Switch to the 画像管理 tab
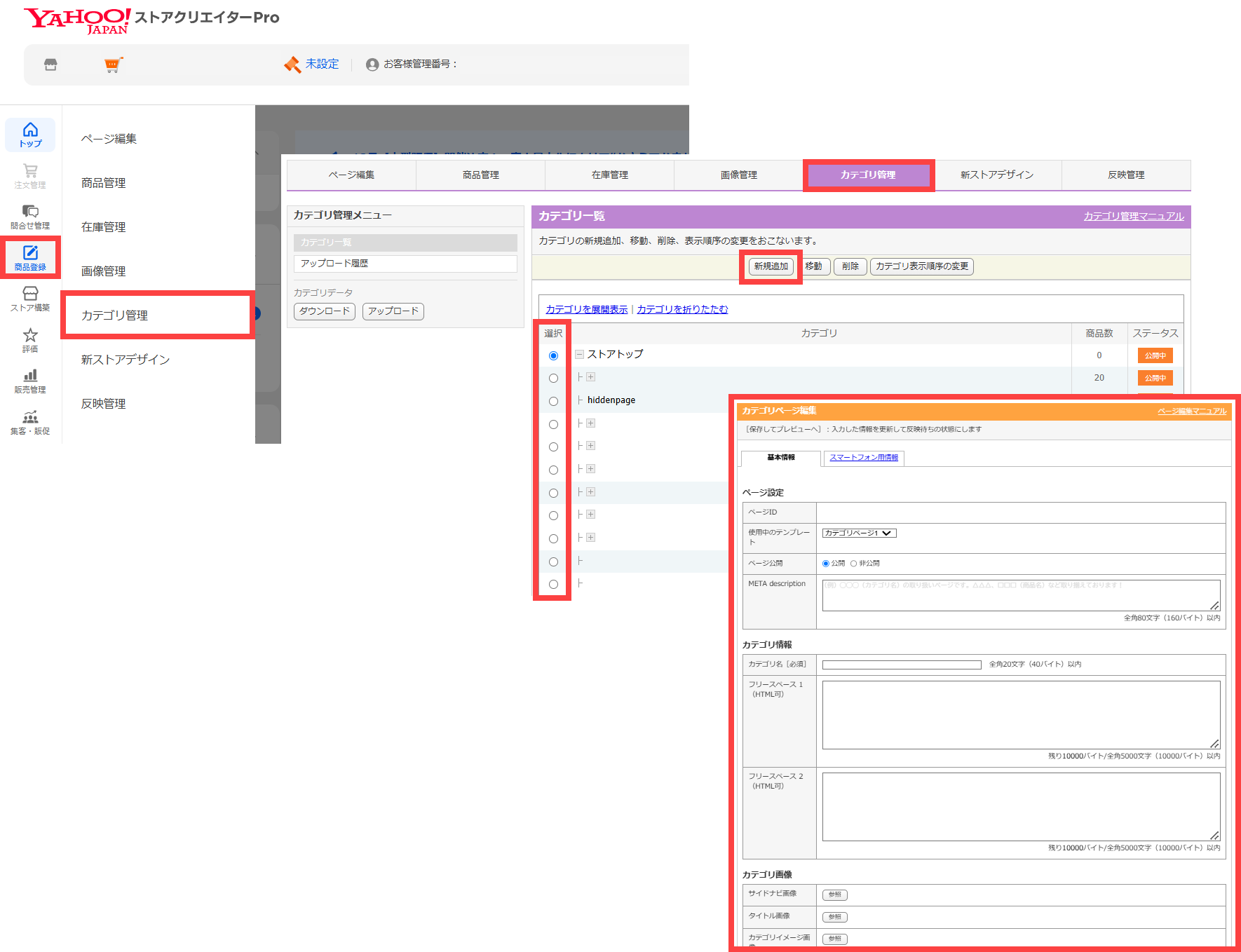 tap(738, 175)
